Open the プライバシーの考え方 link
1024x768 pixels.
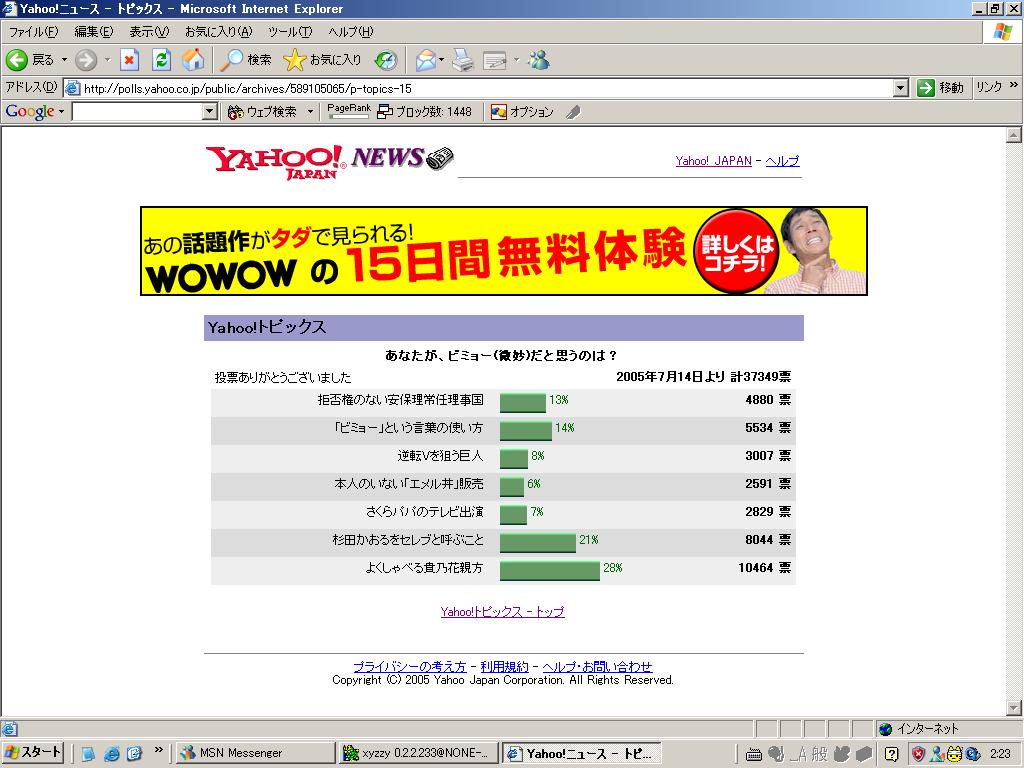point(409,667)
